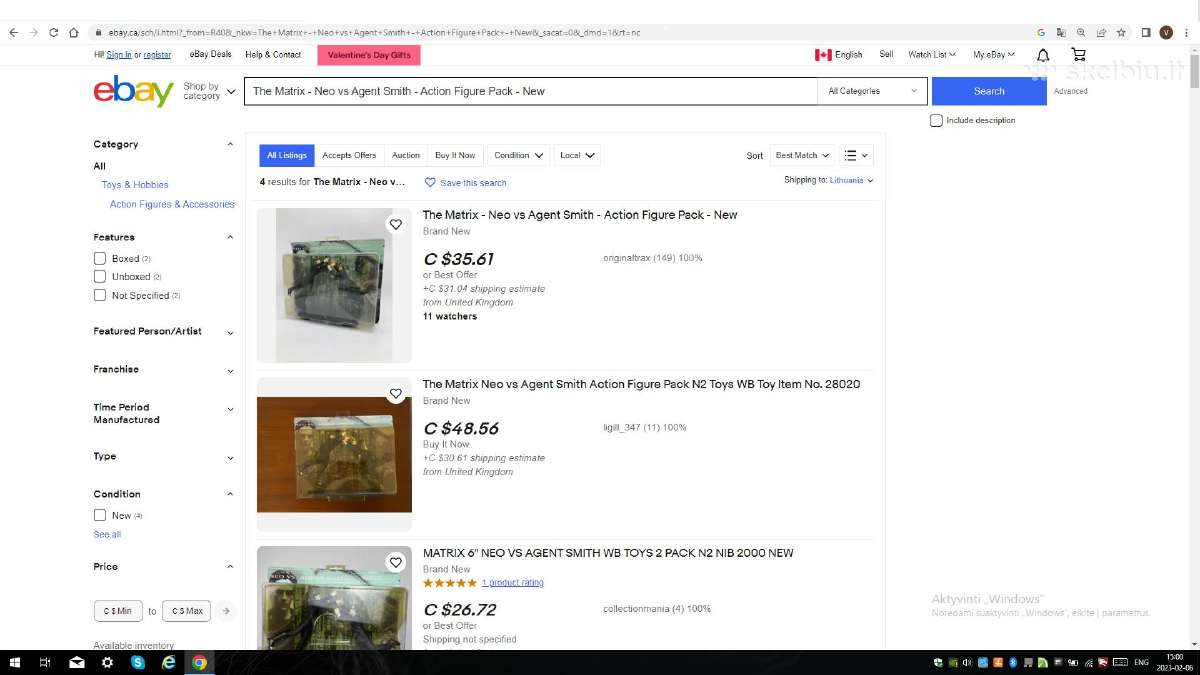Open the Valentine's Day Gifts promotion
This screenshot has height=675, width=1200.
[369, 55]
